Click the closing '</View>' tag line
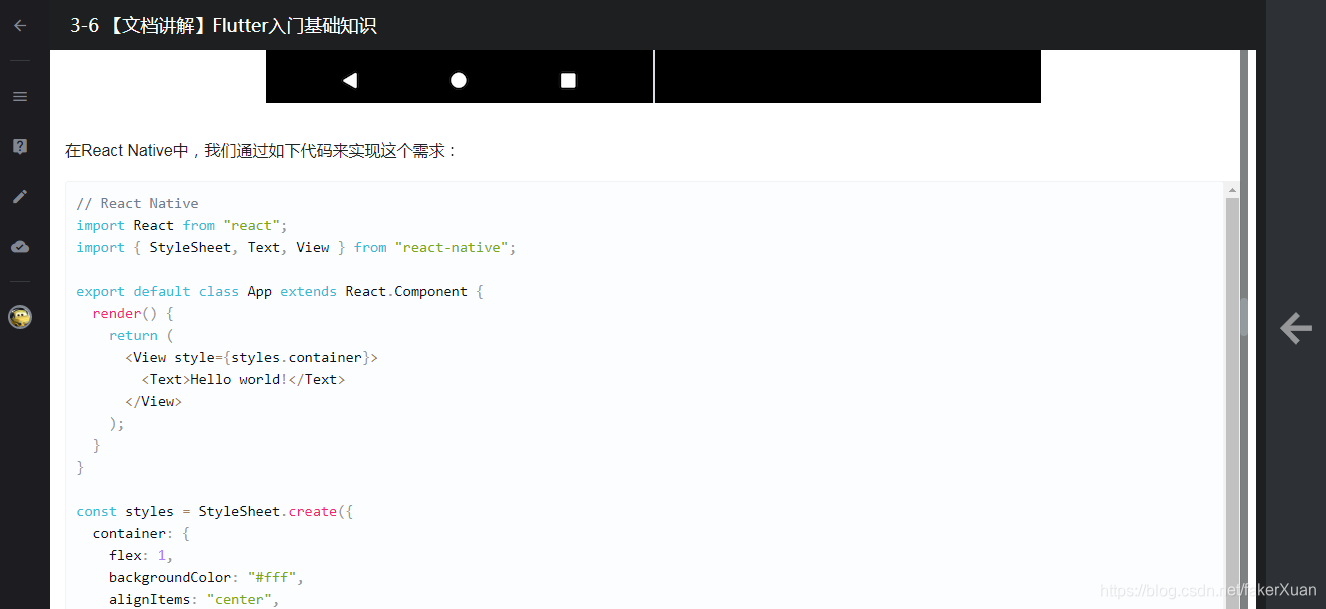This screenshot has height=609, width=1326. pos(153,401)
